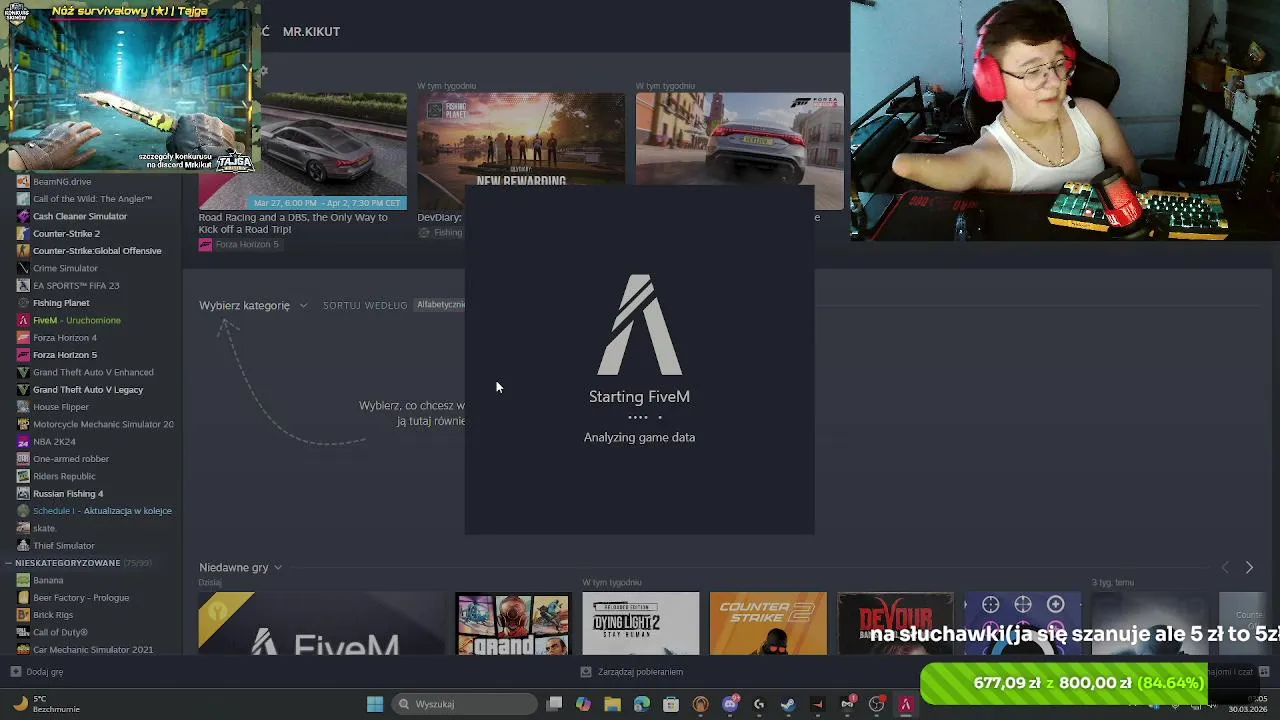Open Microsoft Store from the taskbar
The width and height of the screenshot is (1280, 720).
pos(671,704)
